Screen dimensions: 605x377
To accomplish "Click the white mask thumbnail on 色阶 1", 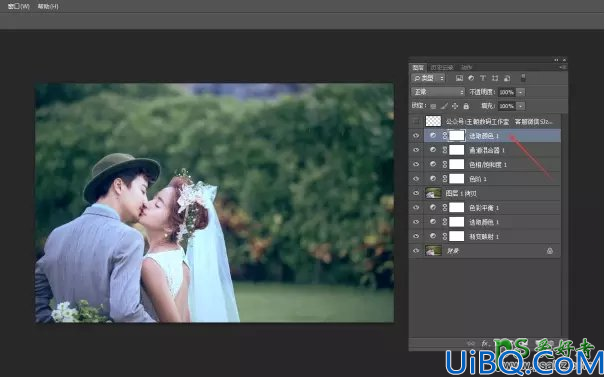I will 456,179.
